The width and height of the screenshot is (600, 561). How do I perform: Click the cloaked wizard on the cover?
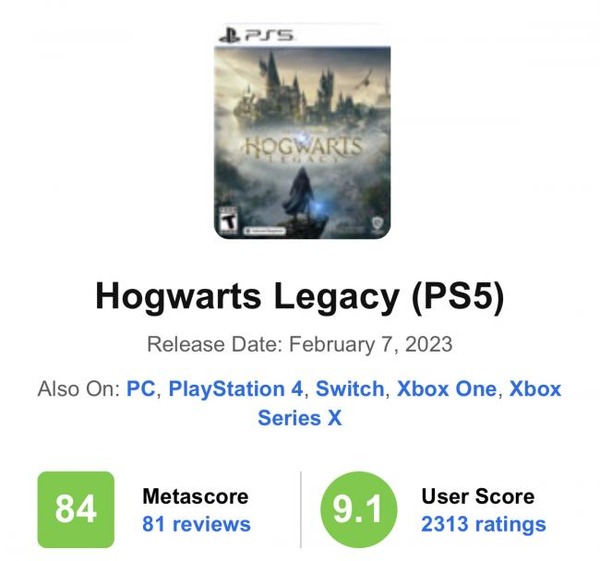(x=299, y=196)
